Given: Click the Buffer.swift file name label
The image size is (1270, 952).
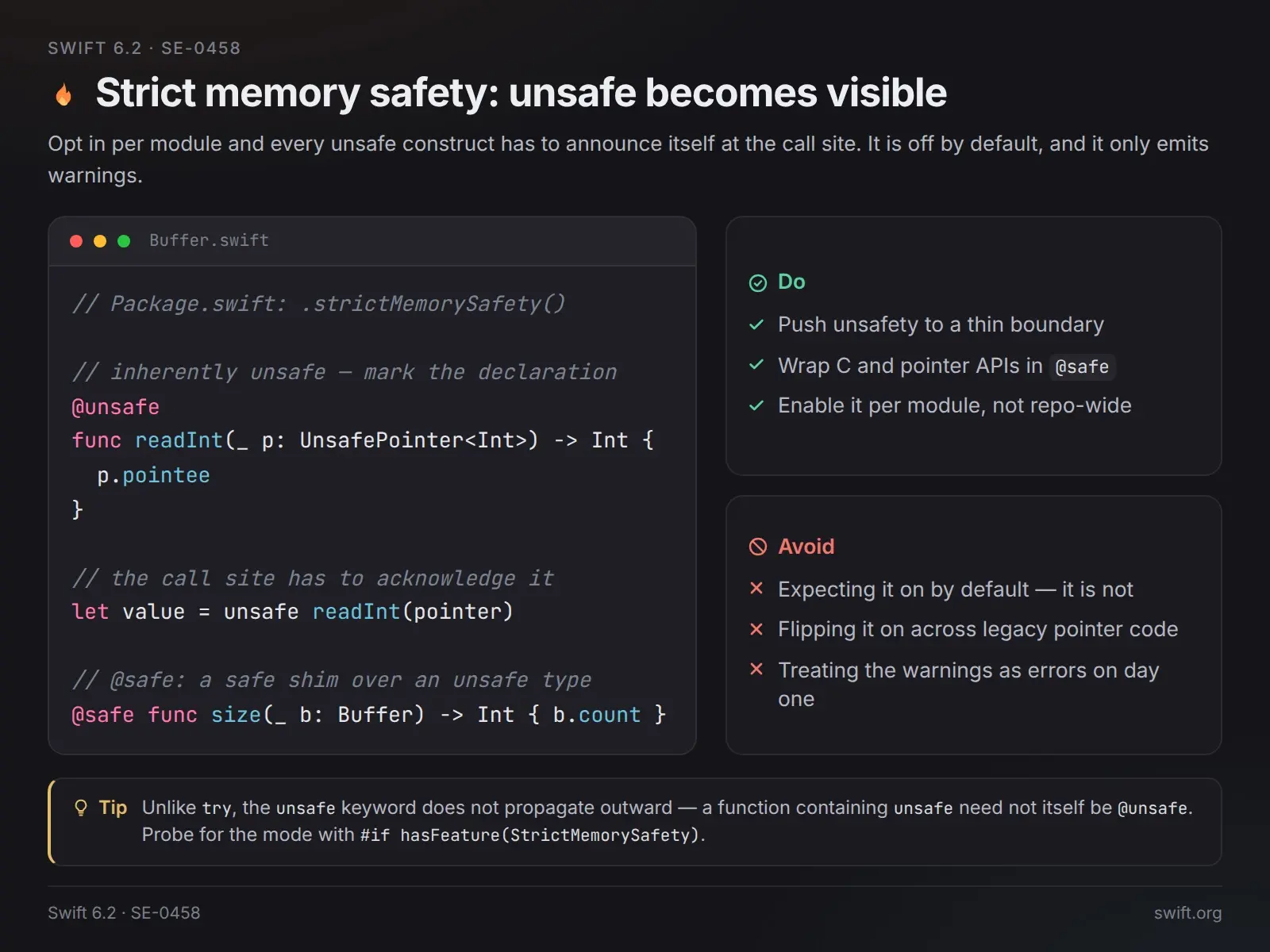Looking at the screenshot, I should (x=209, y=240).
